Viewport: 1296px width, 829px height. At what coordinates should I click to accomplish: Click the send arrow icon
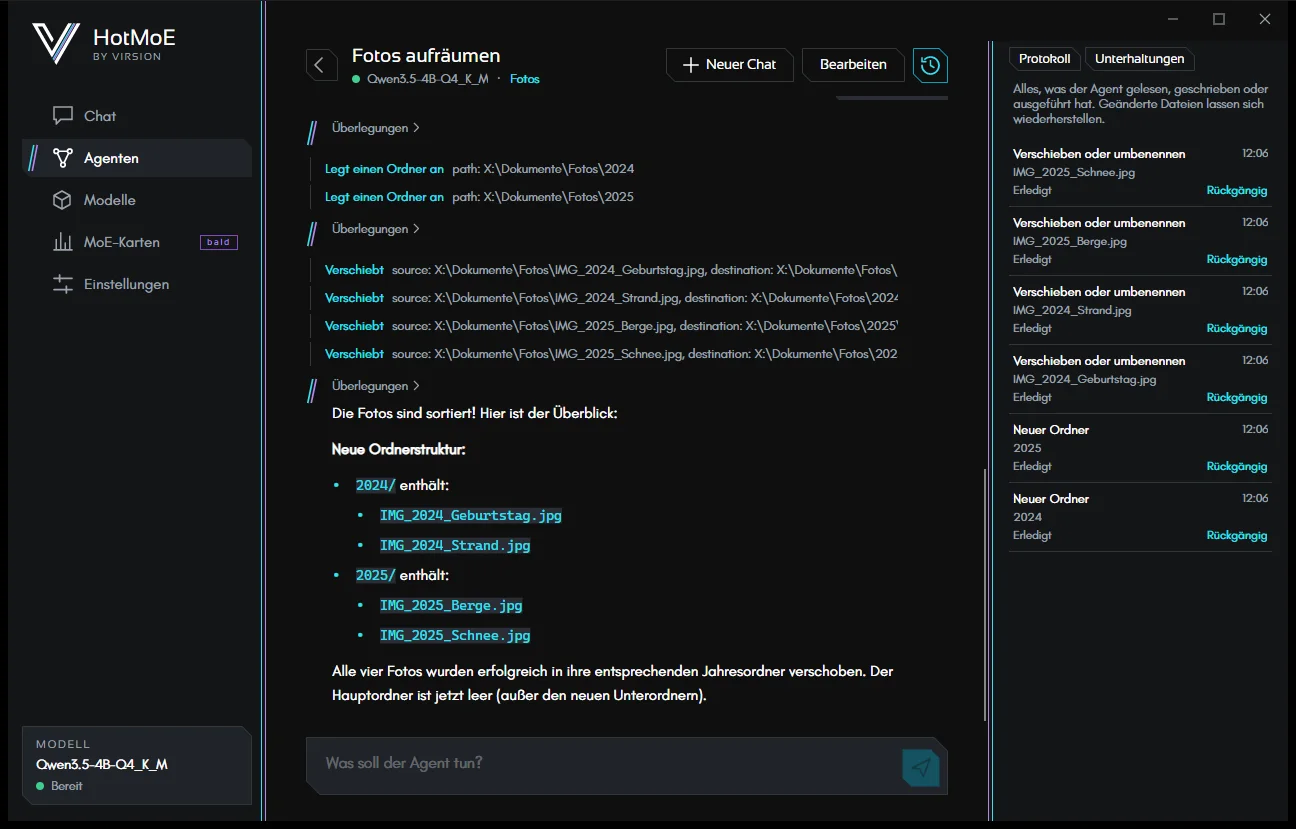point(921,767)
